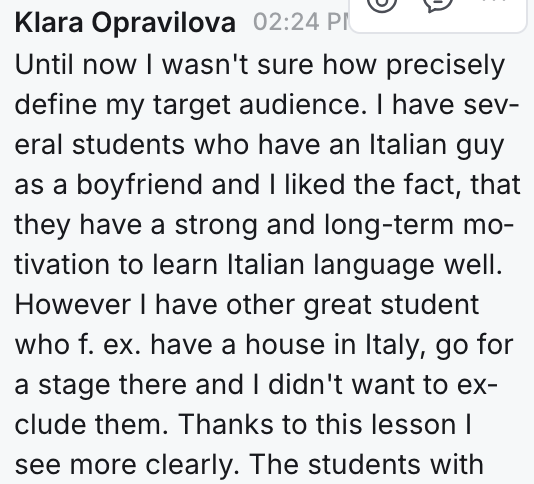Click the word "stage" in the message

74,387
